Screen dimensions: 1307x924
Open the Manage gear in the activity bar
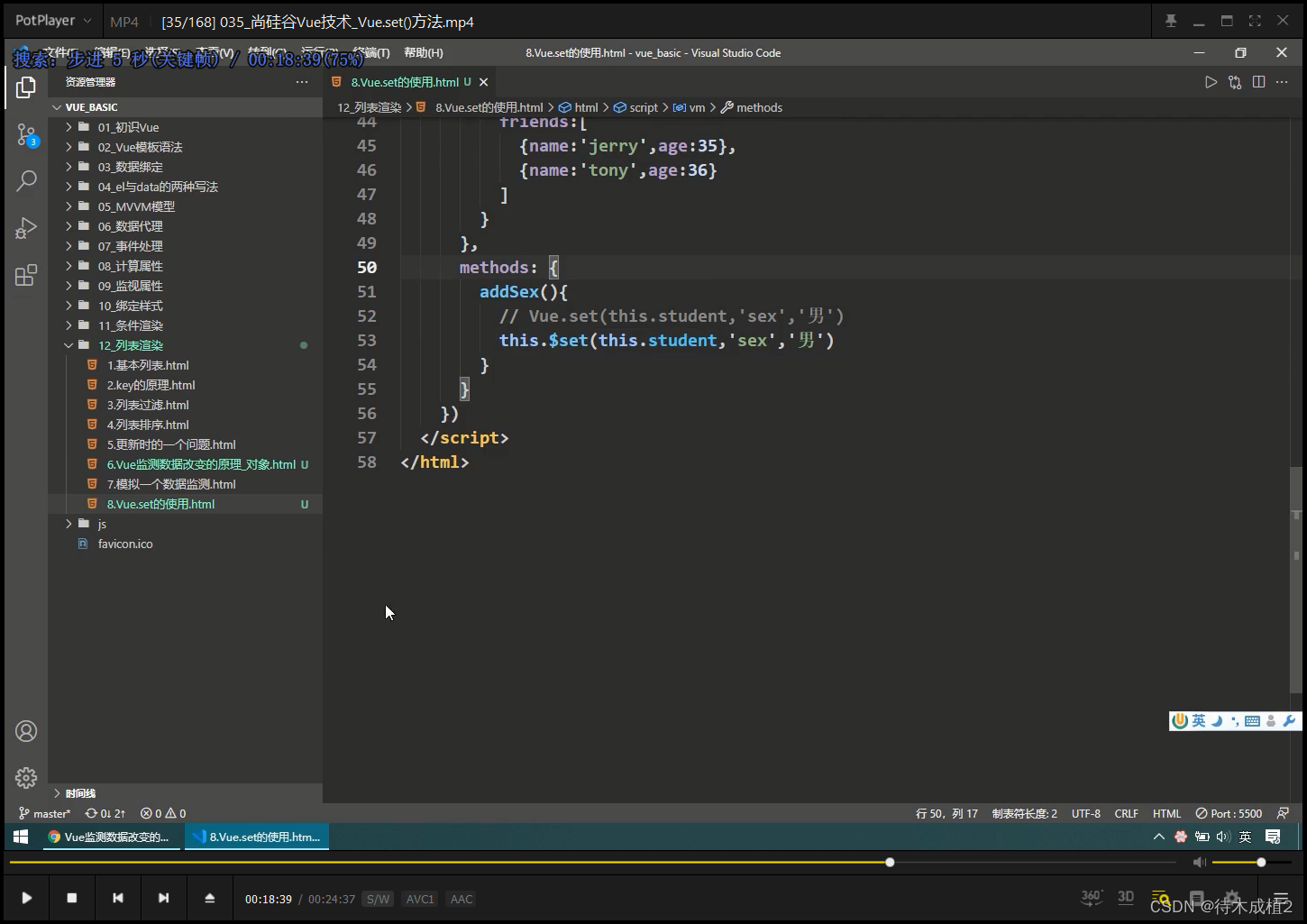26,777
